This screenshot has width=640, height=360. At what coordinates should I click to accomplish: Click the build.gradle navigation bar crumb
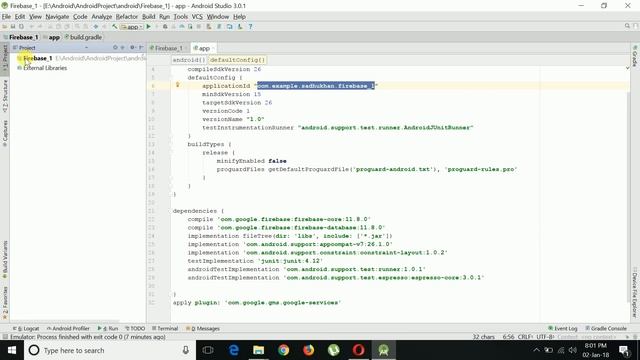pos(83,37)
